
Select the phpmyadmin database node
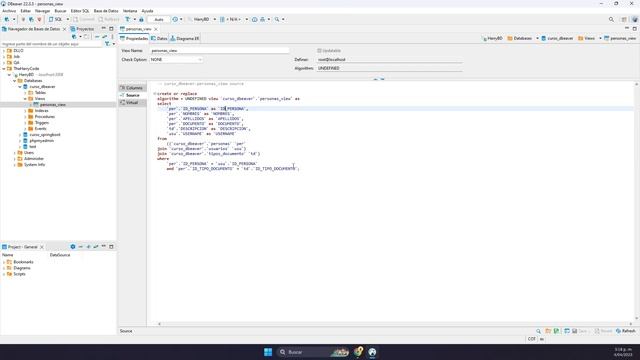coord(41,140)
